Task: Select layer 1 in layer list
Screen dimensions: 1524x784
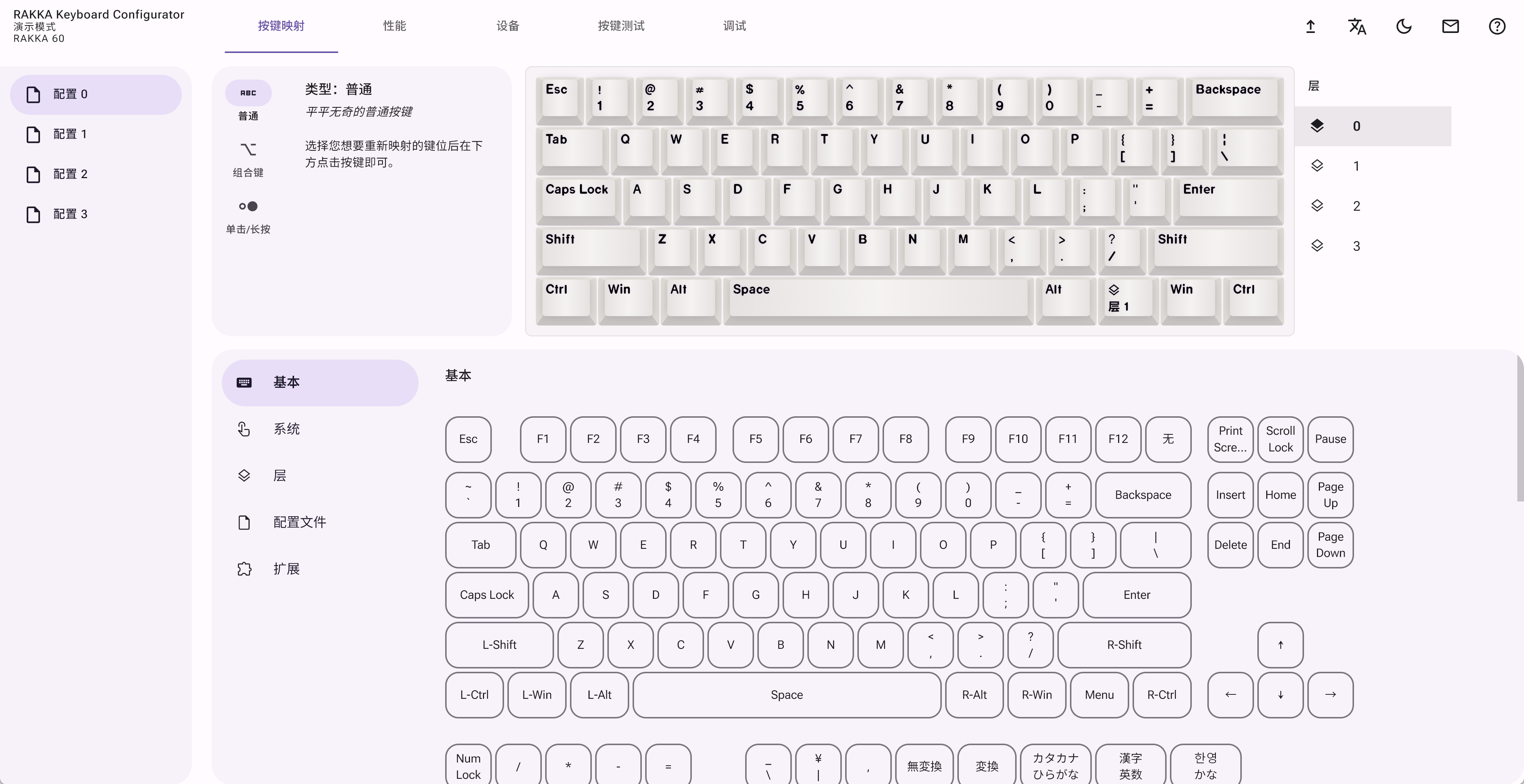Action: (1373, 166)
